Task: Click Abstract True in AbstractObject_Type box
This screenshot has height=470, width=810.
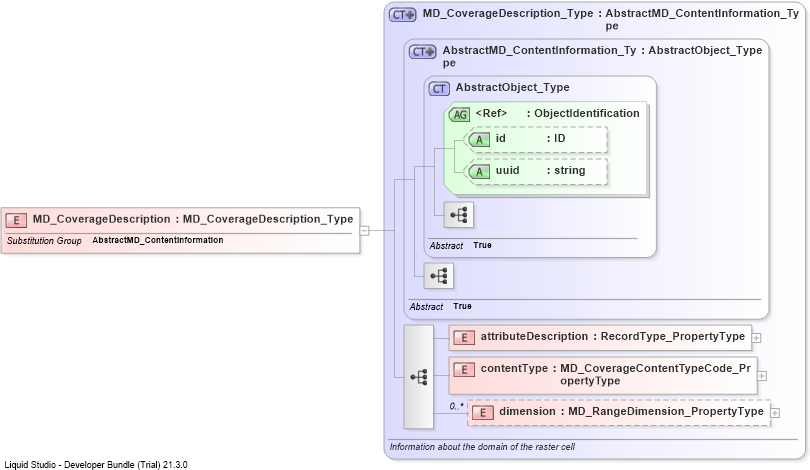Action: tap(460, 245)
